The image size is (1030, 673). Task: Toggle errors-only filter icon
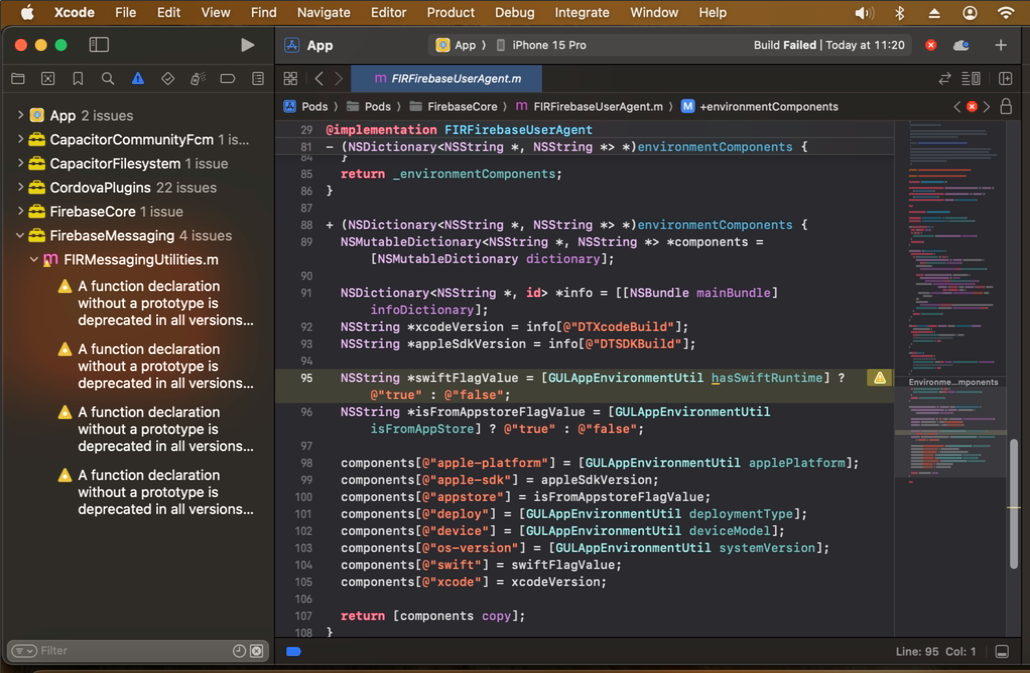pyautogui.click(x=257, y=651)
